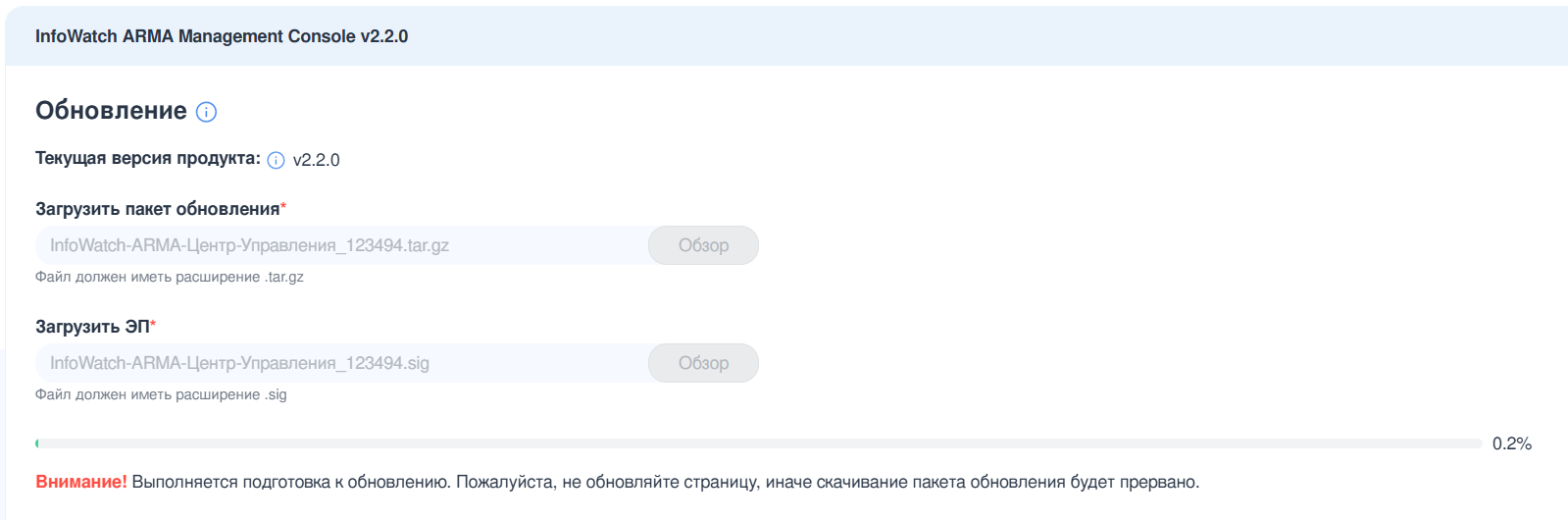Click the hint about .tar.gz extension

coord(170,277)
